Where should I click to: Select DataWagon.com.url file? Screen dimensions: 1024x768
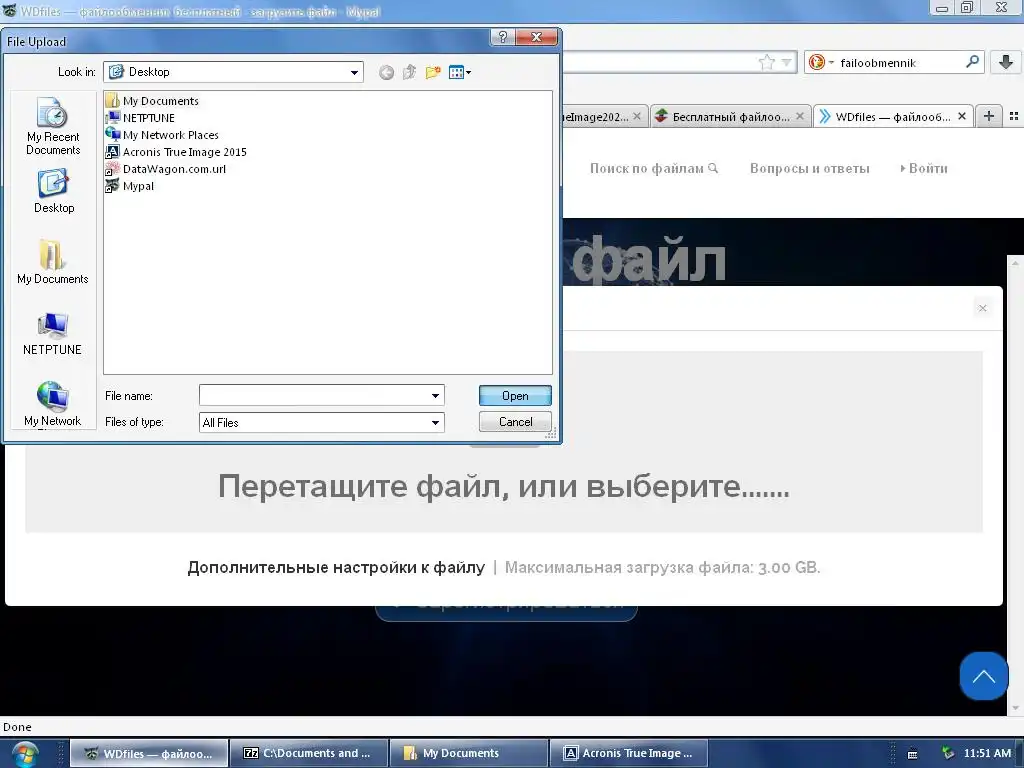point(166,168)
